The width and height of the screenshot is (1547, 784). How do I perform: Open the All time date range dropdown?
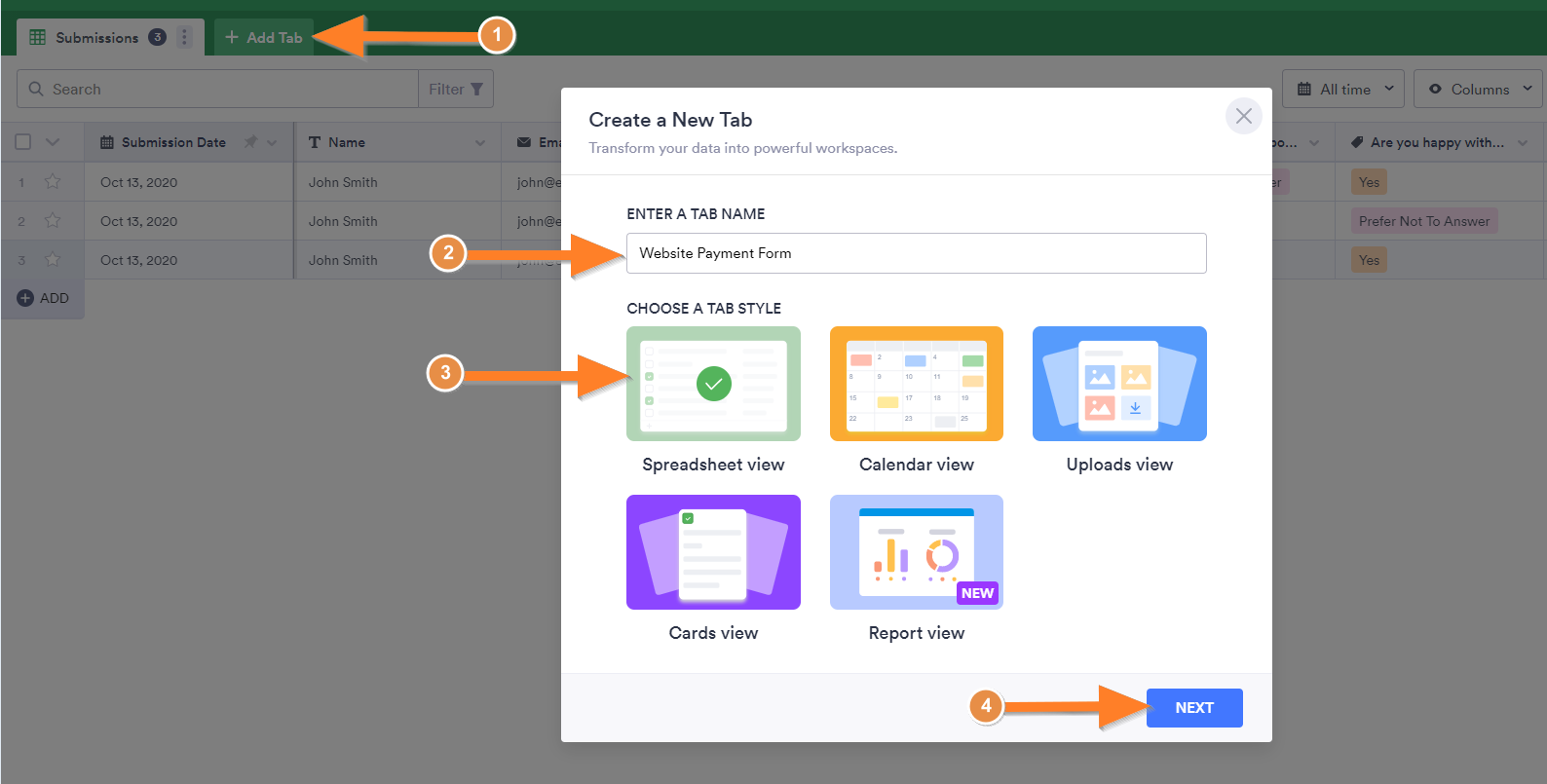pyautogui.click(x=1342, y=89)
